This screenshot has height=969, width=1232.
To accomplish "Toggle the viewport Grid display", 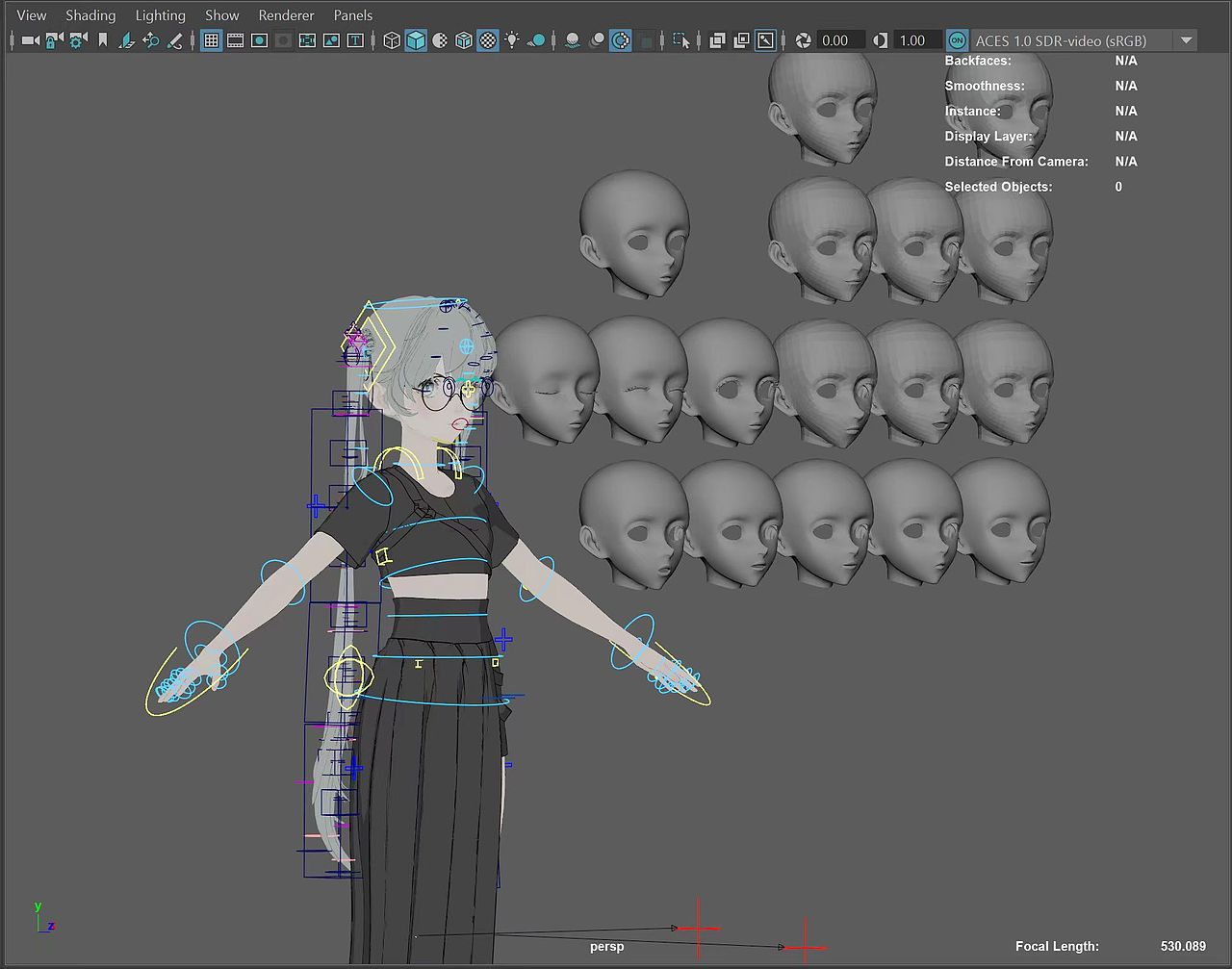I will pyautogui.click(x=211, y=40).
